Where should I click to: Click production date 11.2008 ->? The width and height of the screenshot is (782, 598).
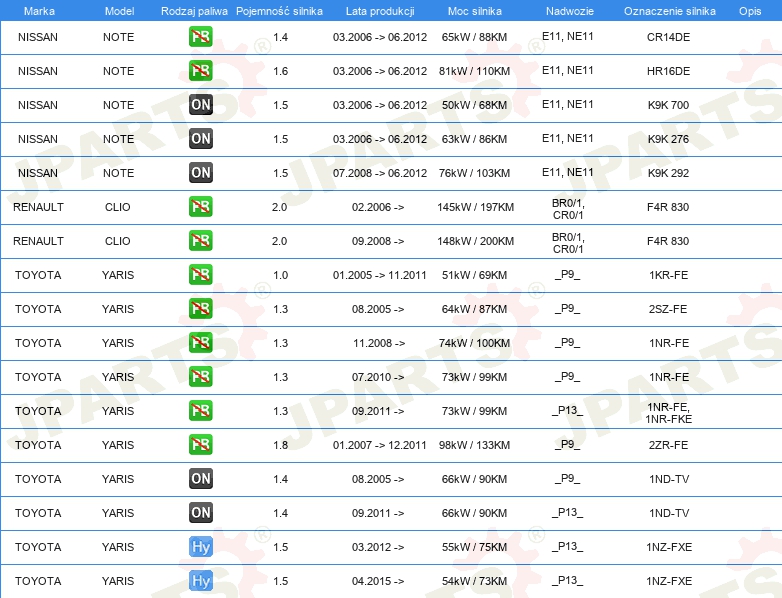click(379, 343)
